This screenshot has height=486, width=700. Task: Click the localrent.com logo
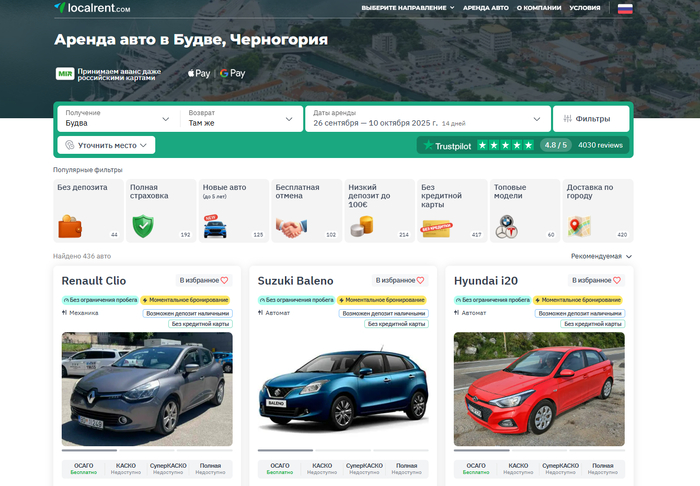point(92,8)
